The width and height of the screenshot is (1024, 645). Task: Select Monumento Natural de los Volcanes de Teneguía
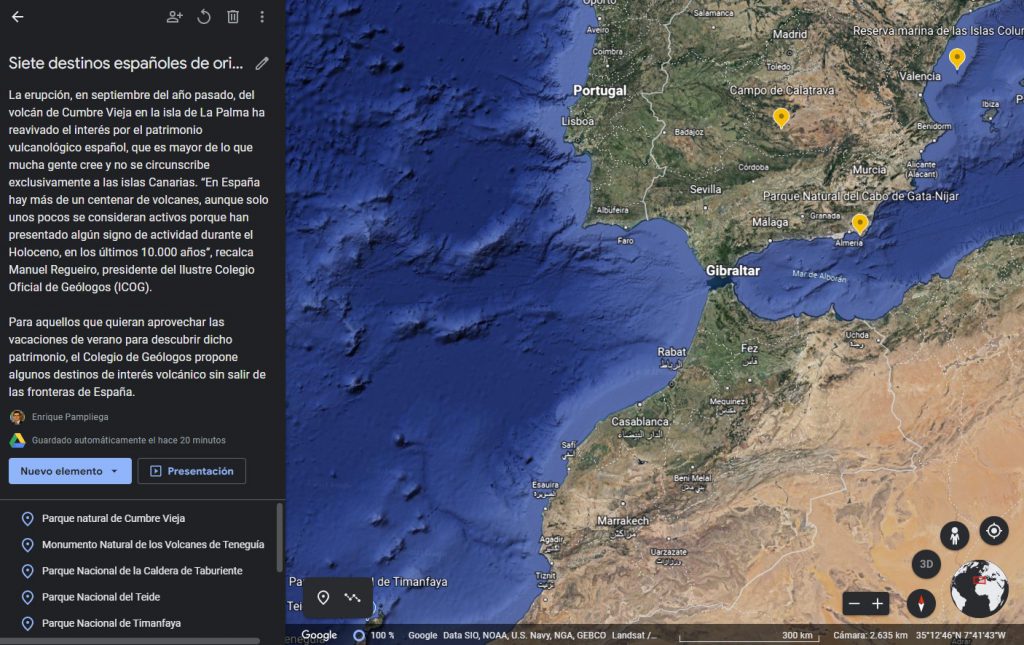point(153,544)
